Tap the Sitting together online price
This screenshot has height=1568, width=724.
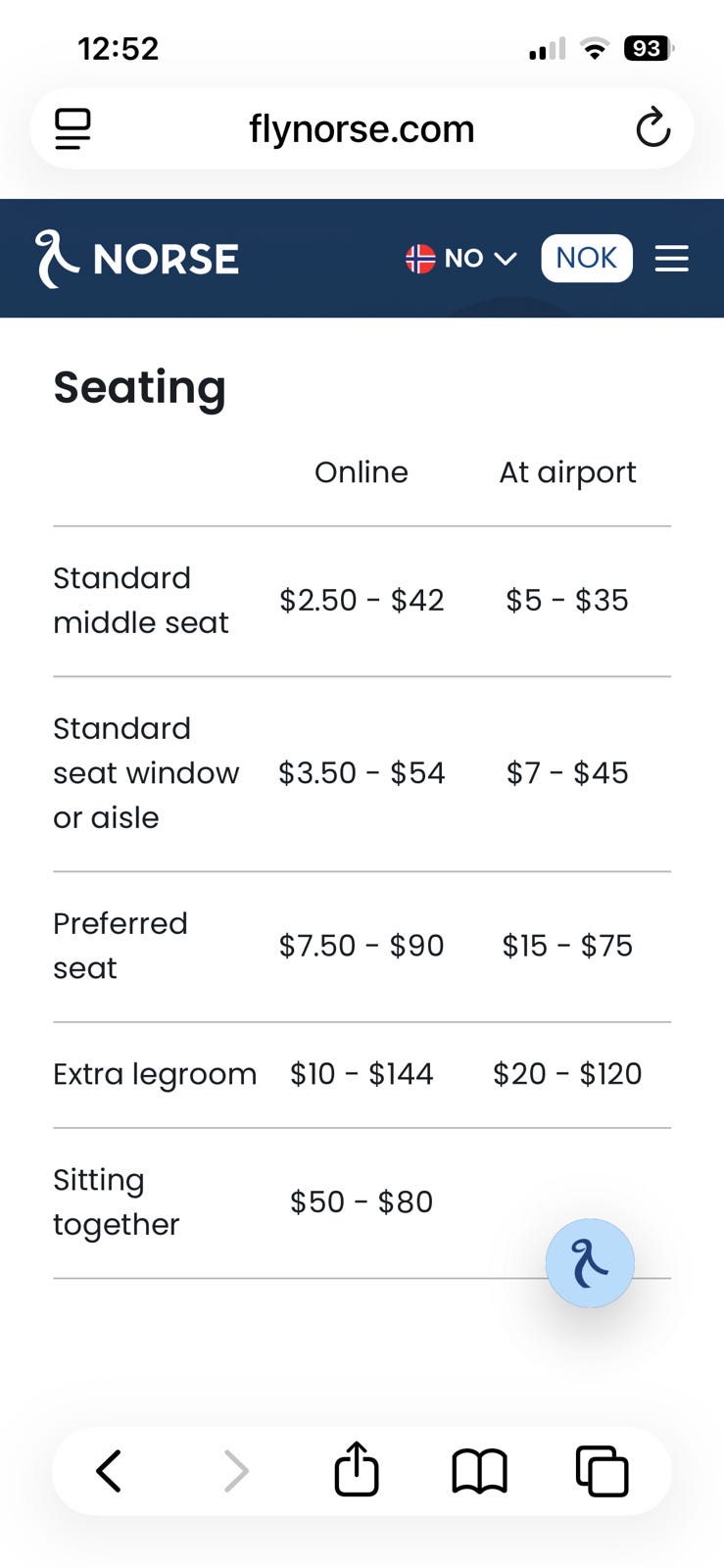[x=361, y=1201]
